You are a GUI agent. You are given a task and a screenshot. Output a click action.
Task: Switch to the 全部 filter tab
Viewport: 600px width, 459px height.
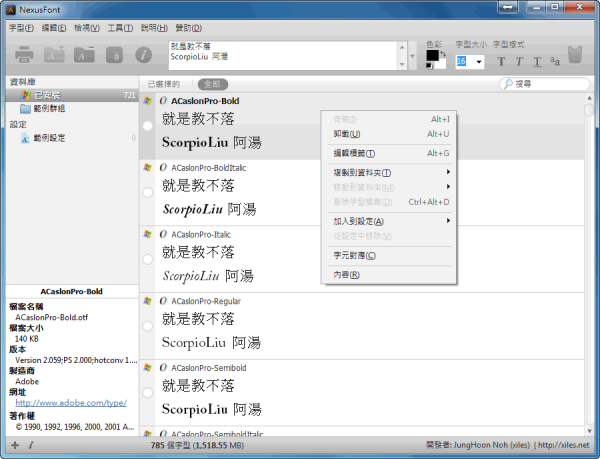click(213, 84)
